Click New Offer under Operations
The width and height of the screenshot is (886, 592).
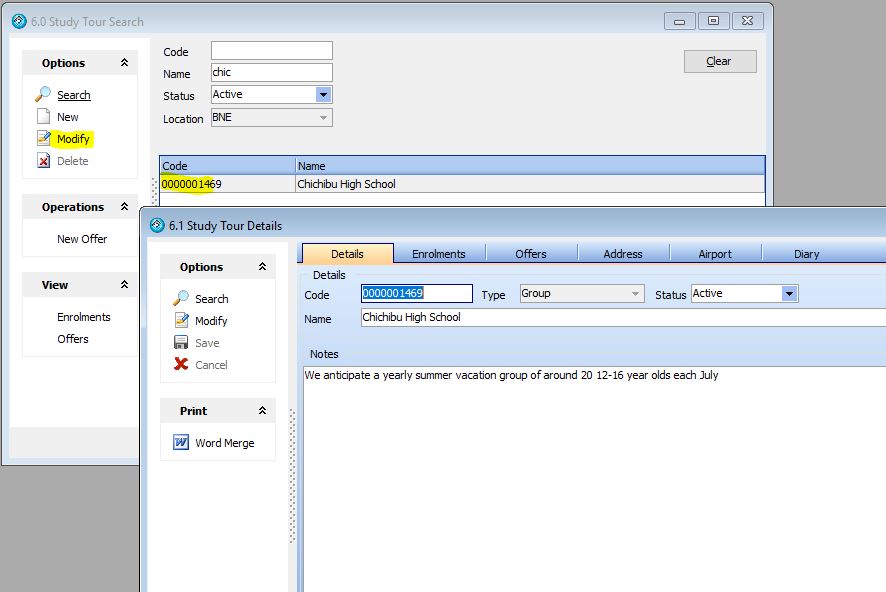[82, 239]
